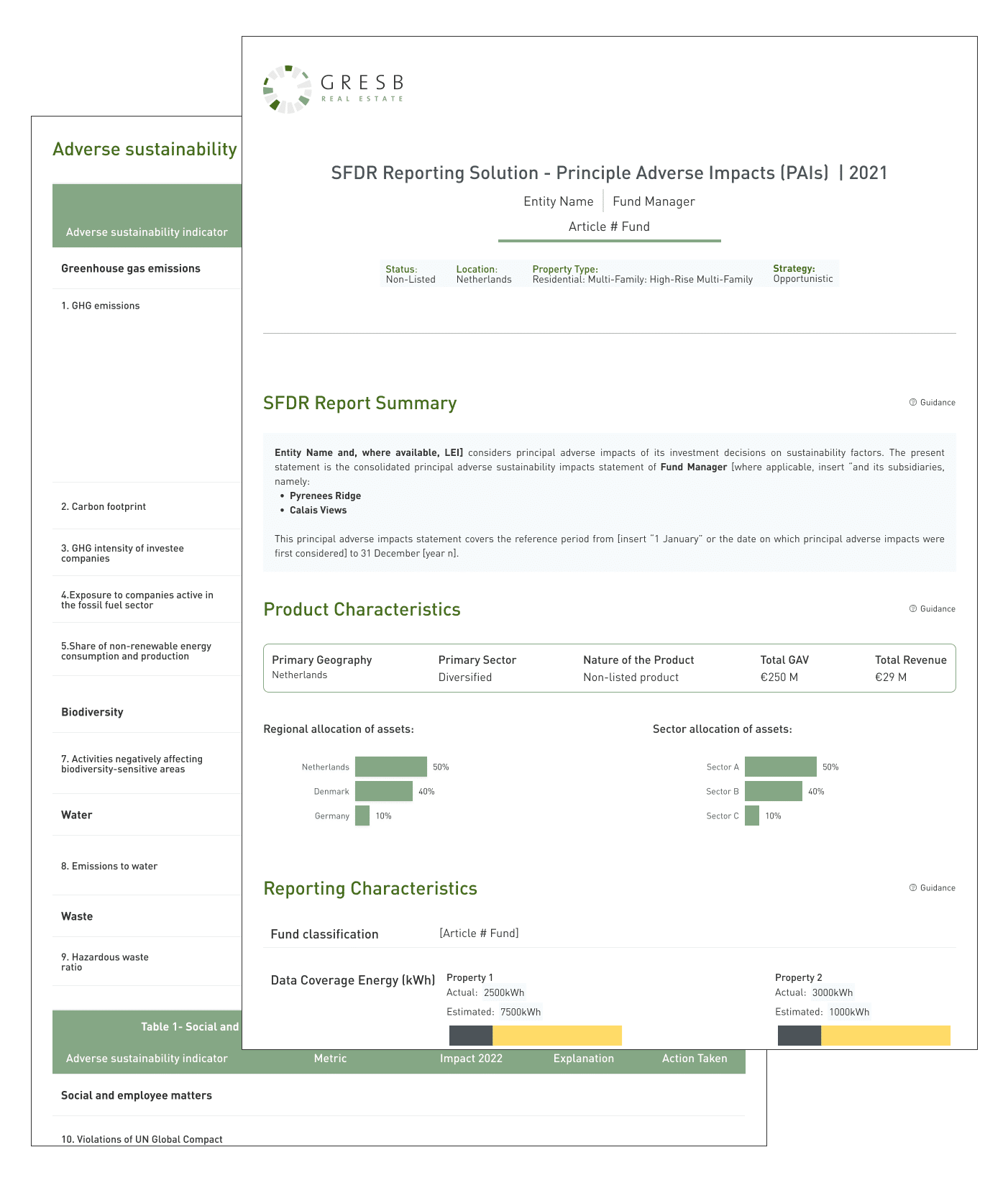The width and height of the screenshot is (1008, 1183).
Task: Click Primary Sector Diversified value
Action: coord(465,677)
